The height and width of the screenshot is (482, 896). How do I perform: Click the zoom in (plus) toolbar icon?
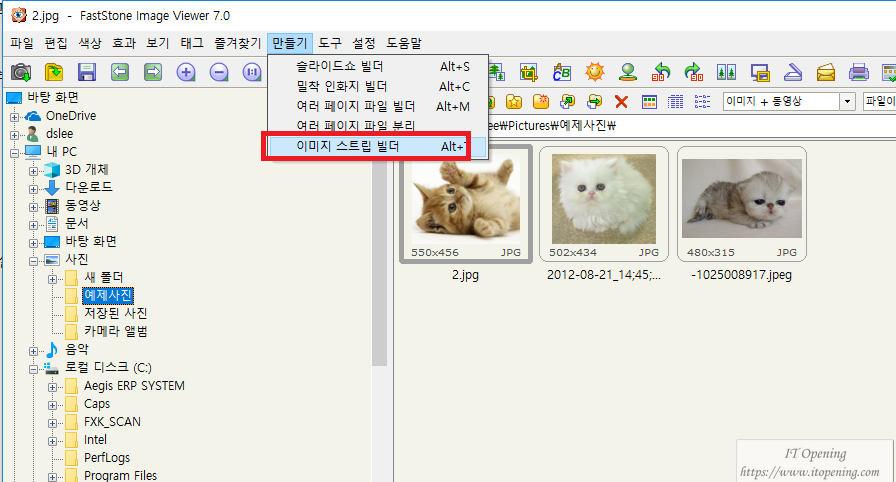pos(186,72)
